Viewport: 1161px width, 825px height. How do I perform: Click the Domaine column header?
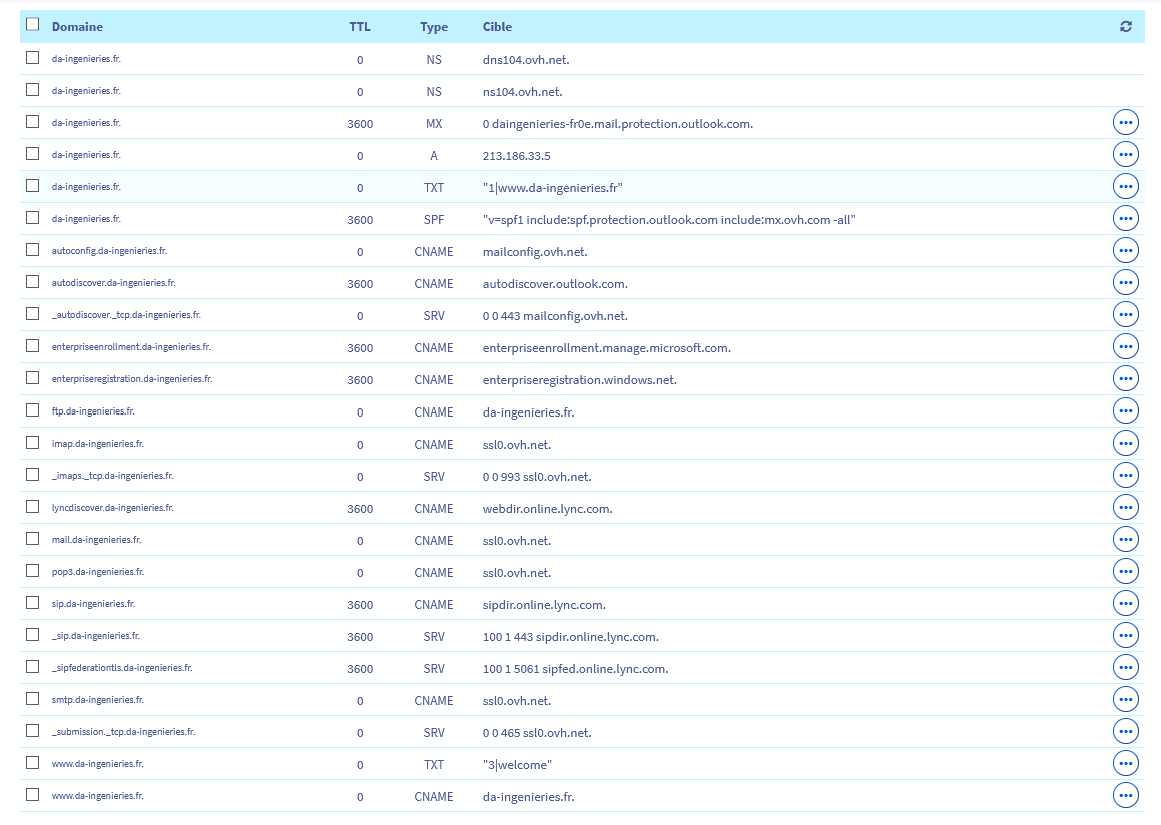[77, 27]
